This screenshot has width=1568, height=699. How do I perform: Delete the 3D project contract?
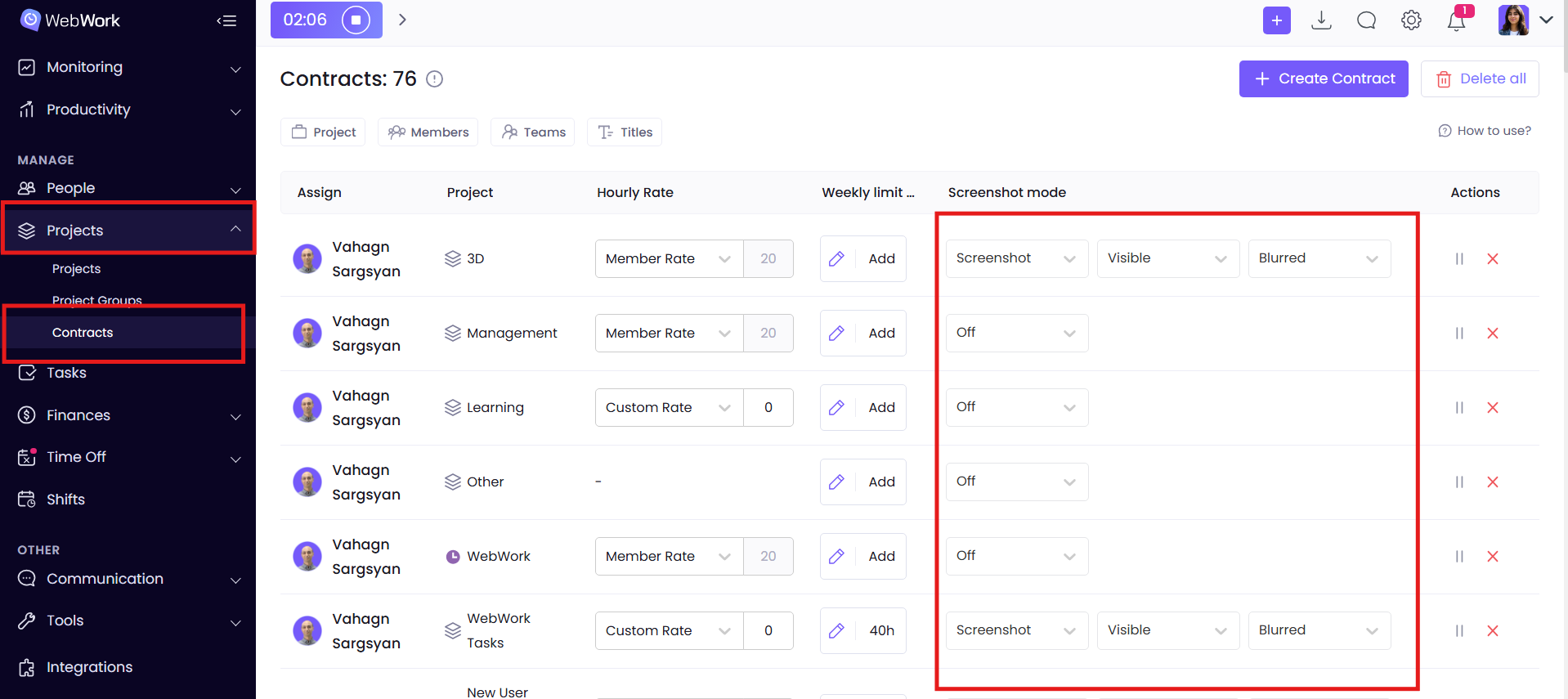click(1492, 259)
